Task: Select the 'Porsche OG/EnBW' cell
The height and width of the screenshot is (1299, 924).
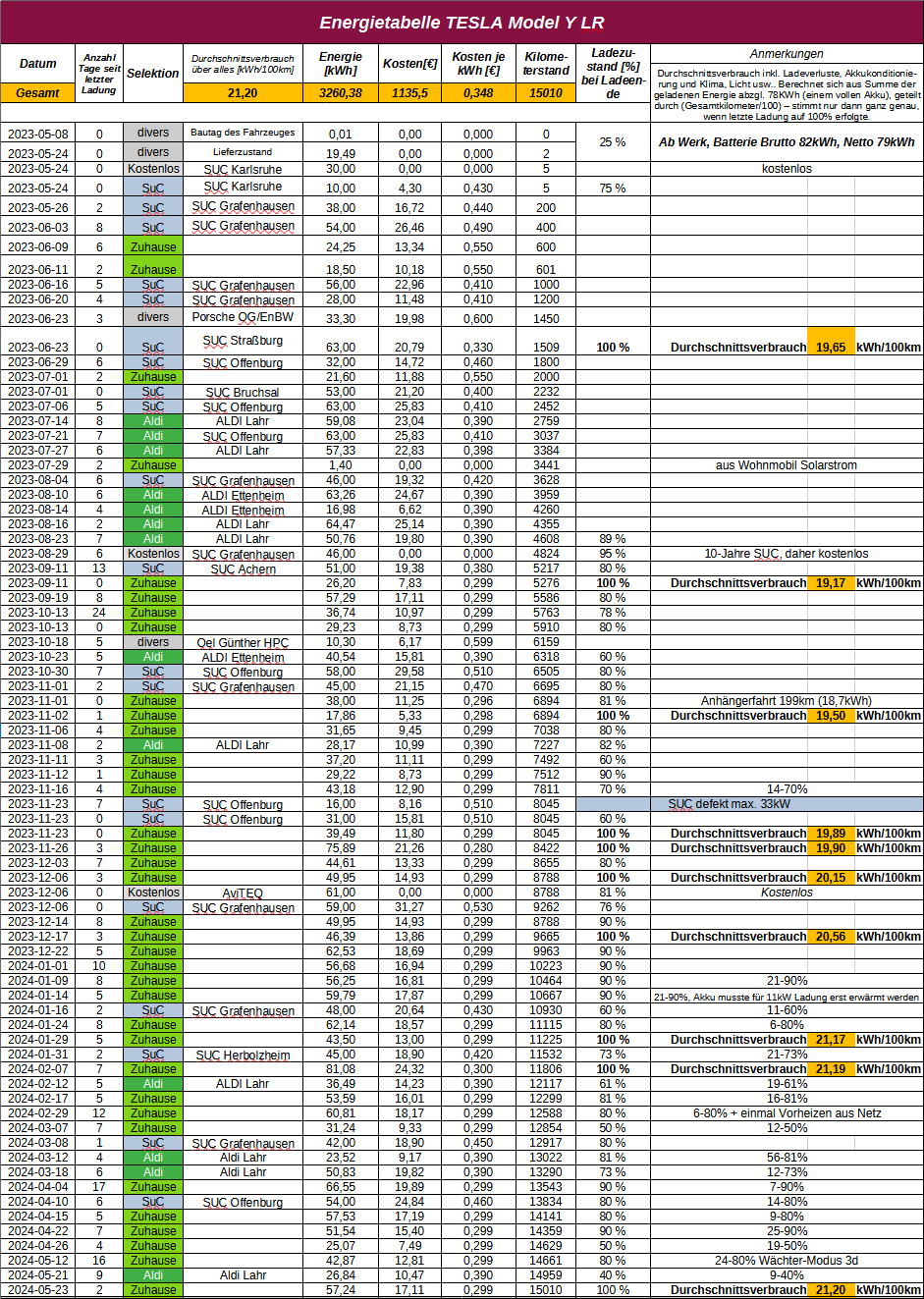Action: pyautogui.click(x=243, y=317)
